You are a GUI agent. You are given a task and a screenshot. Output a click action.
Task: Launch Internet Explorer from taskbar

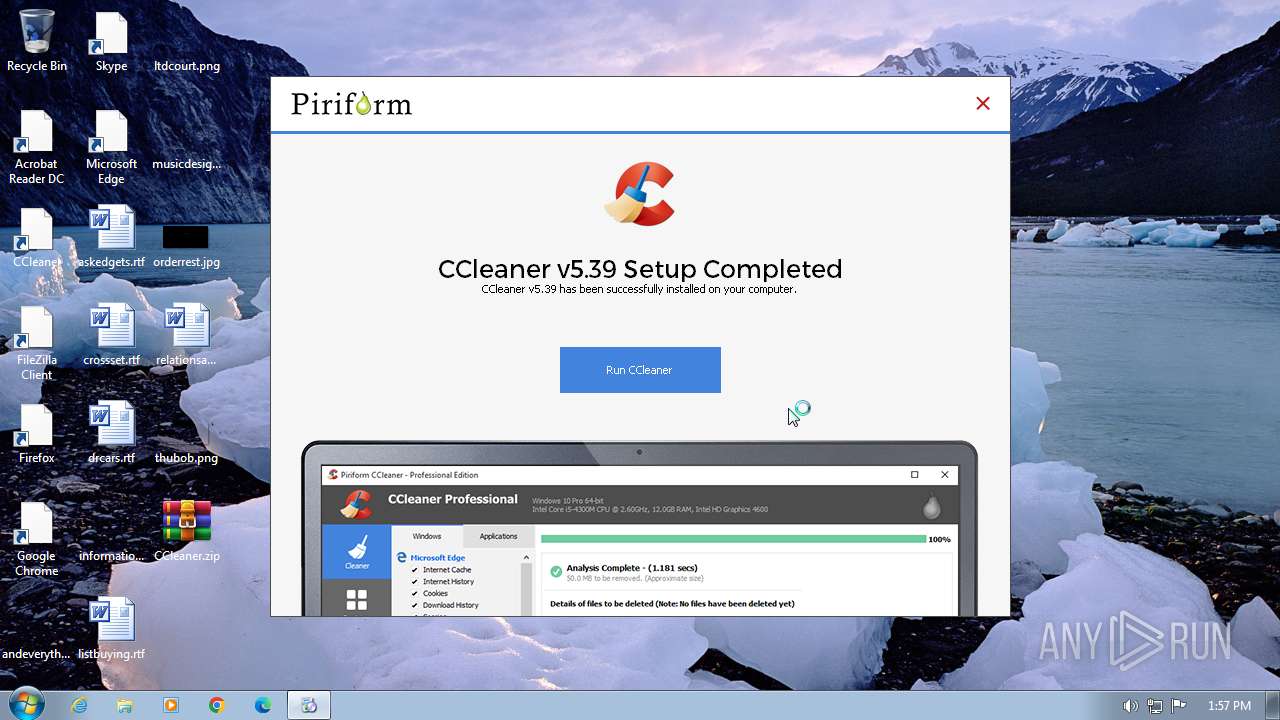coord(79,705)
